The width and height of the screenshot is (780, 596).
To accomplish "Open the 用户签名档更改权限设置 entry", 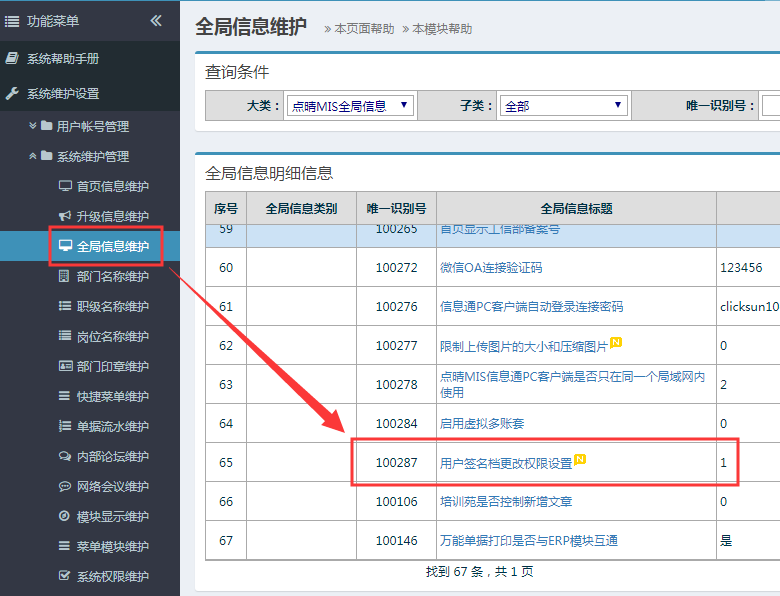I will pyautogui.click(x=506, y=463).
